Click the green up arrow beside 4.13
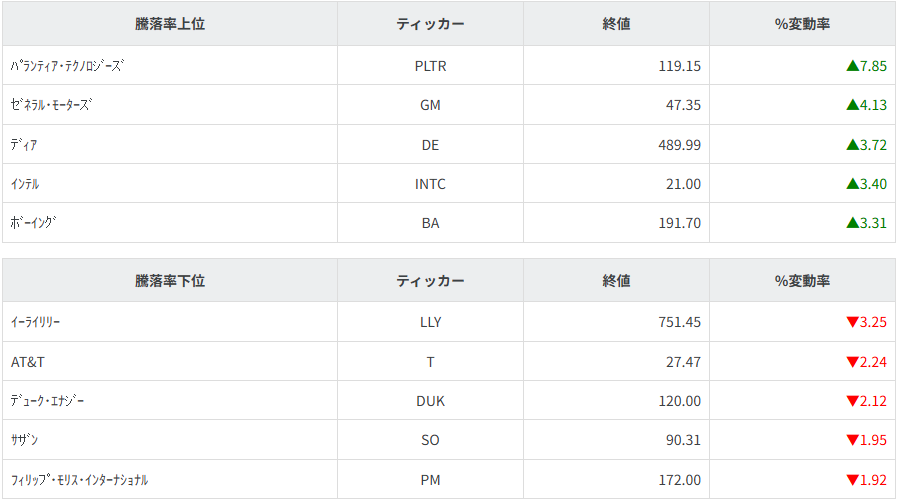Viewport: 899px width, 501px height. tap(852, 105)
